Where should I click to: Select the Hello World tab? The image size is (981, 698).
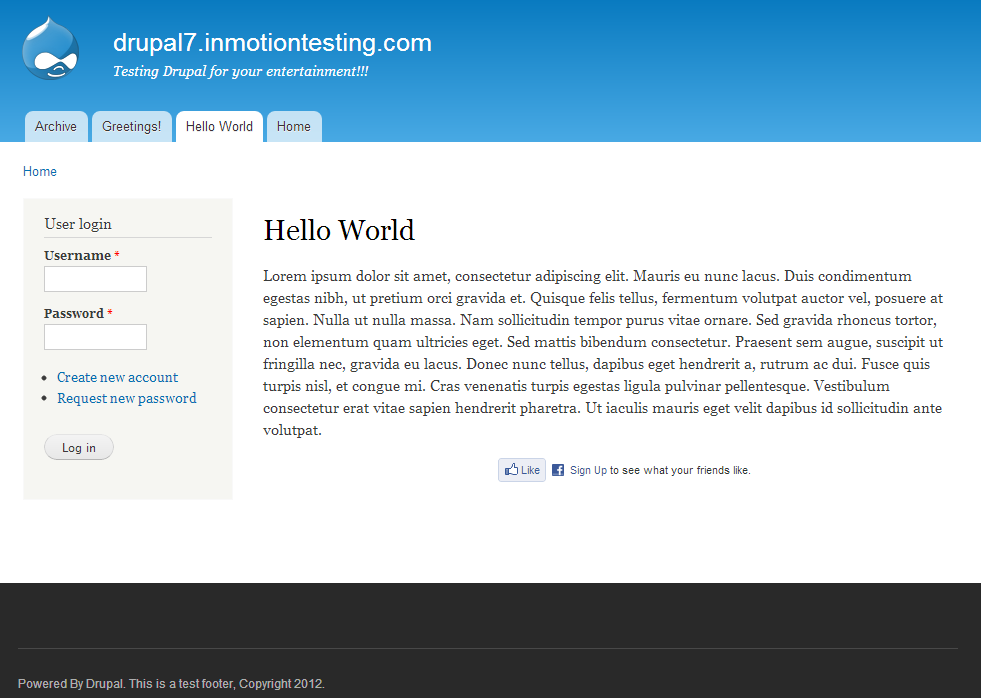(x=219, y=127)
